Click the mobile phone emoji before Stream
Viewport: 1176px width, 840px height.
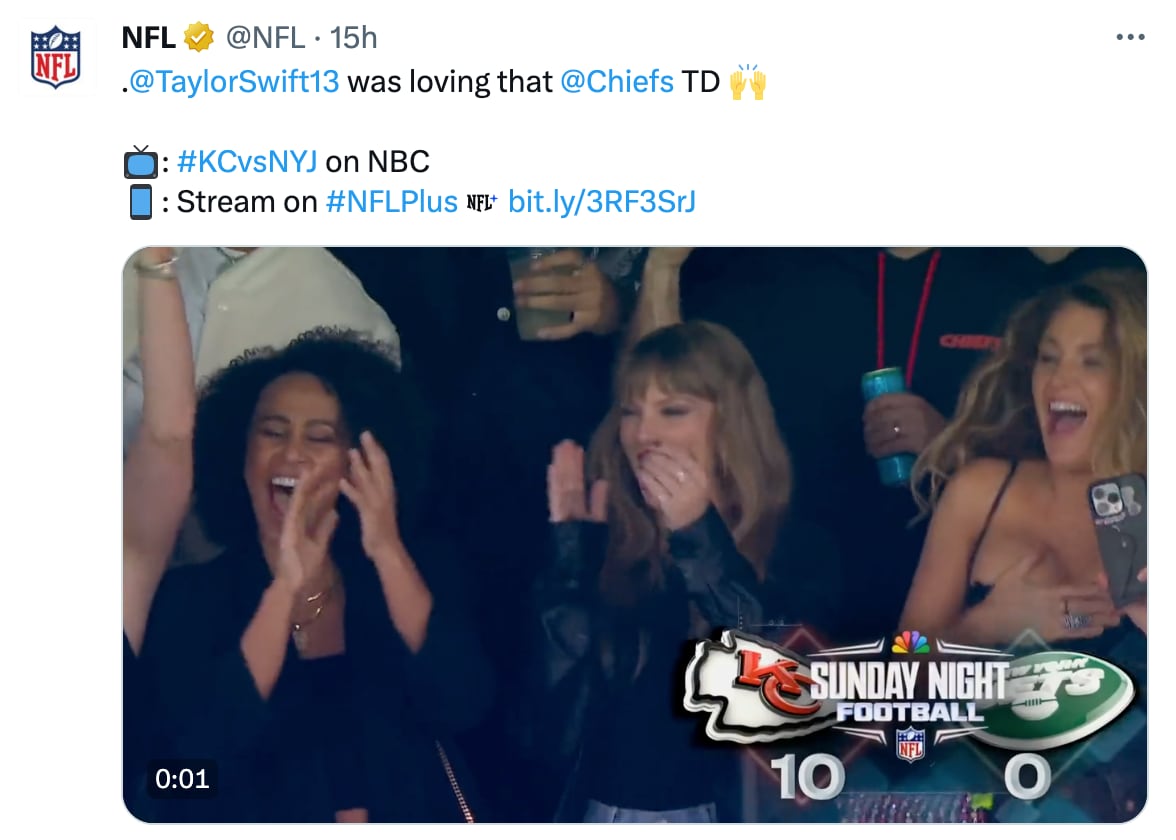[x=140, y=202]
